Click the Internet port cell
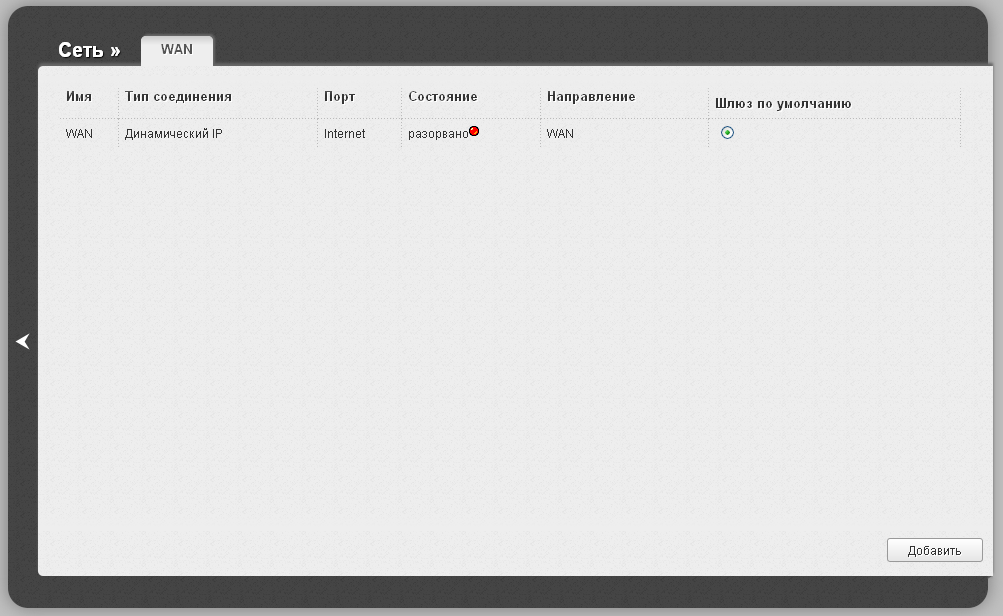This screenshot has width=1003, height=616. (x=344, y=133)
